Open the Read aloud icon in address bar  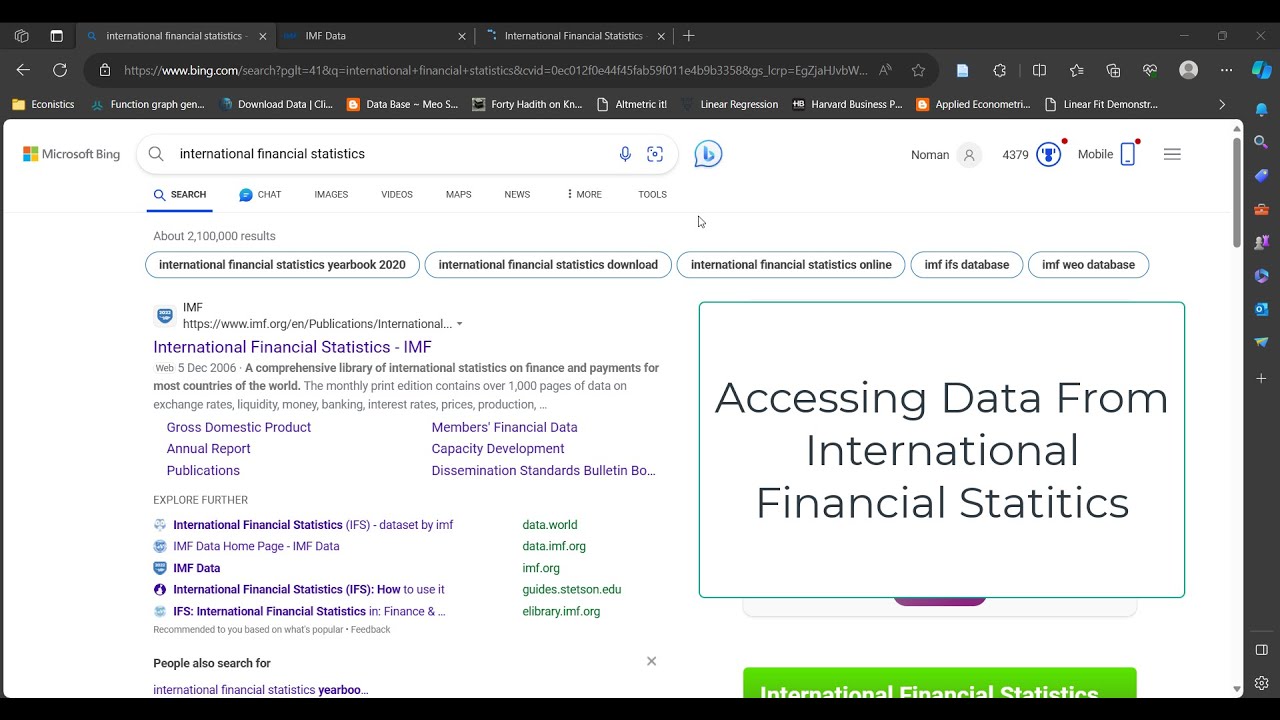(885, 70)
